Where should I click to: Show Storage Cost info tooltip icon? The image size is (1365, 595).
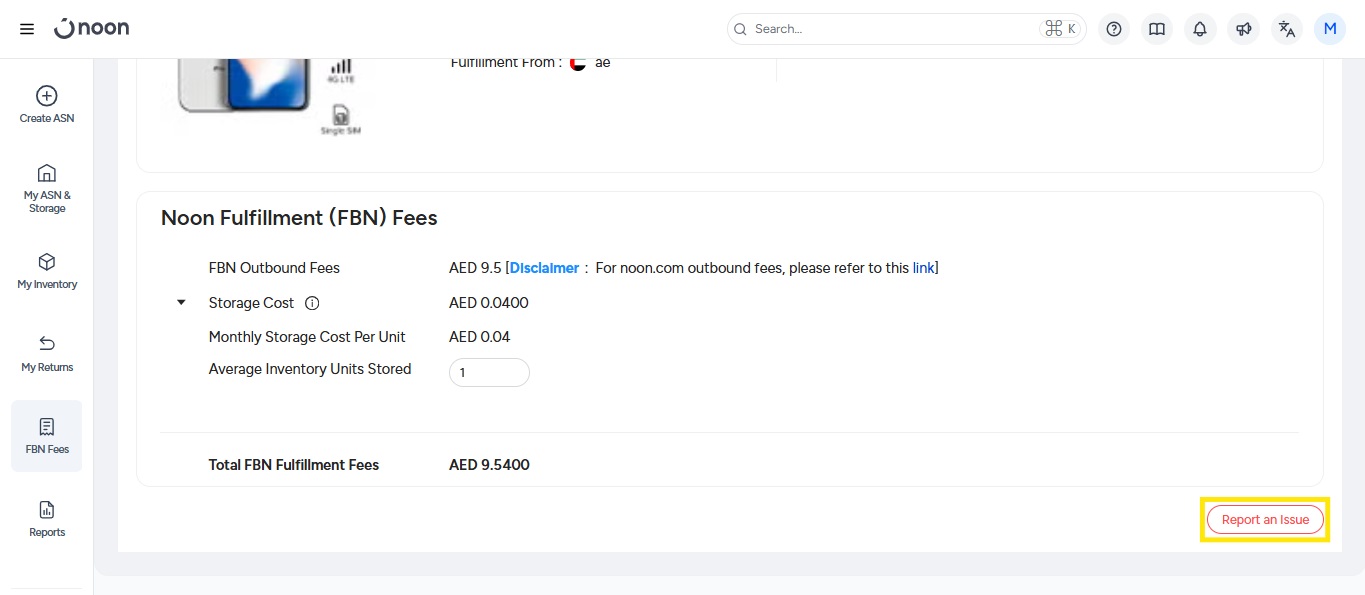pos(312,303)
